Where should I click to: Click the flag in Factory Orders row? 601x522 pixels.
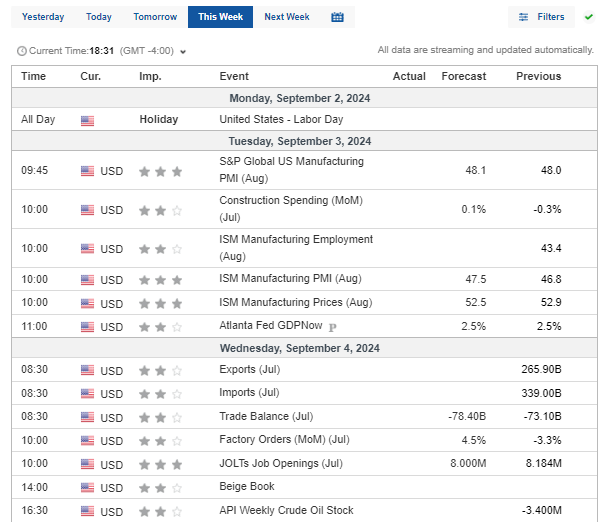87,441
